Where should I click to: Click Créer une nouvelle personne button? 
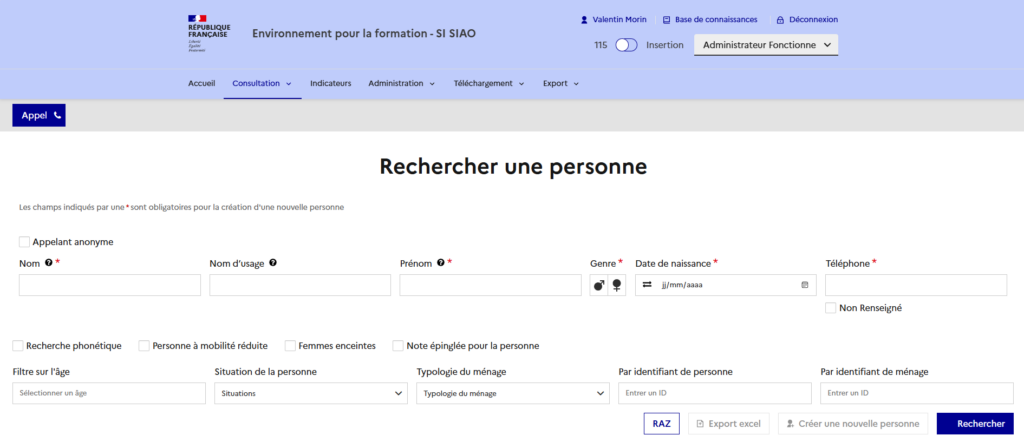(853, 424)
